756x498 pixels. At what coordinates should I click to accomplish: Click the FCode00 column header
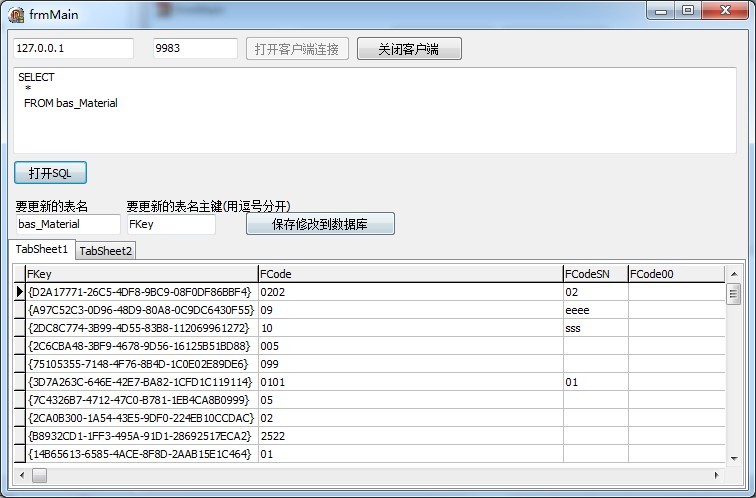(x=676, y=274)
